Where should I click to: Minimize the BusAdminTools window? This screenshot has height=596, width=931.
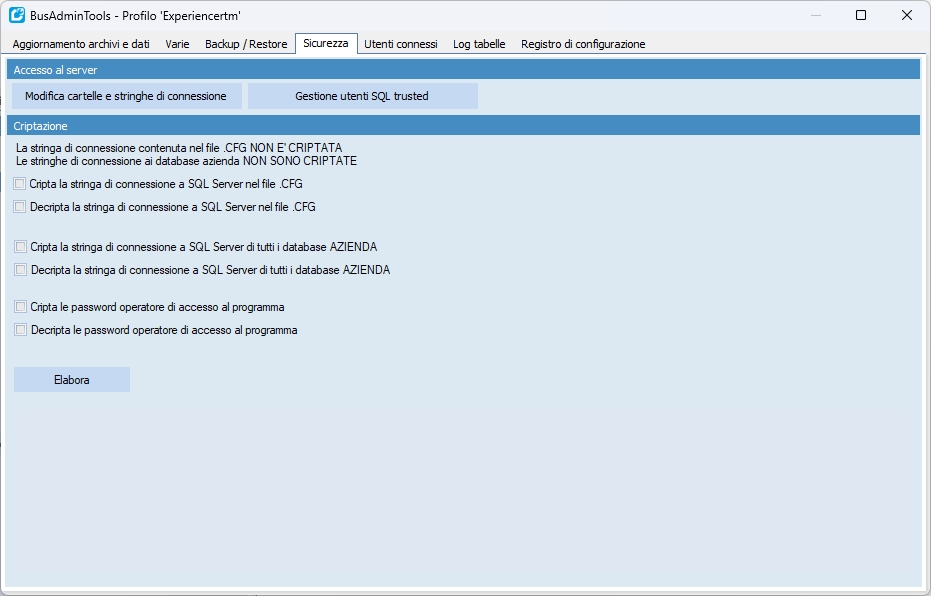[x=816, y=15]
